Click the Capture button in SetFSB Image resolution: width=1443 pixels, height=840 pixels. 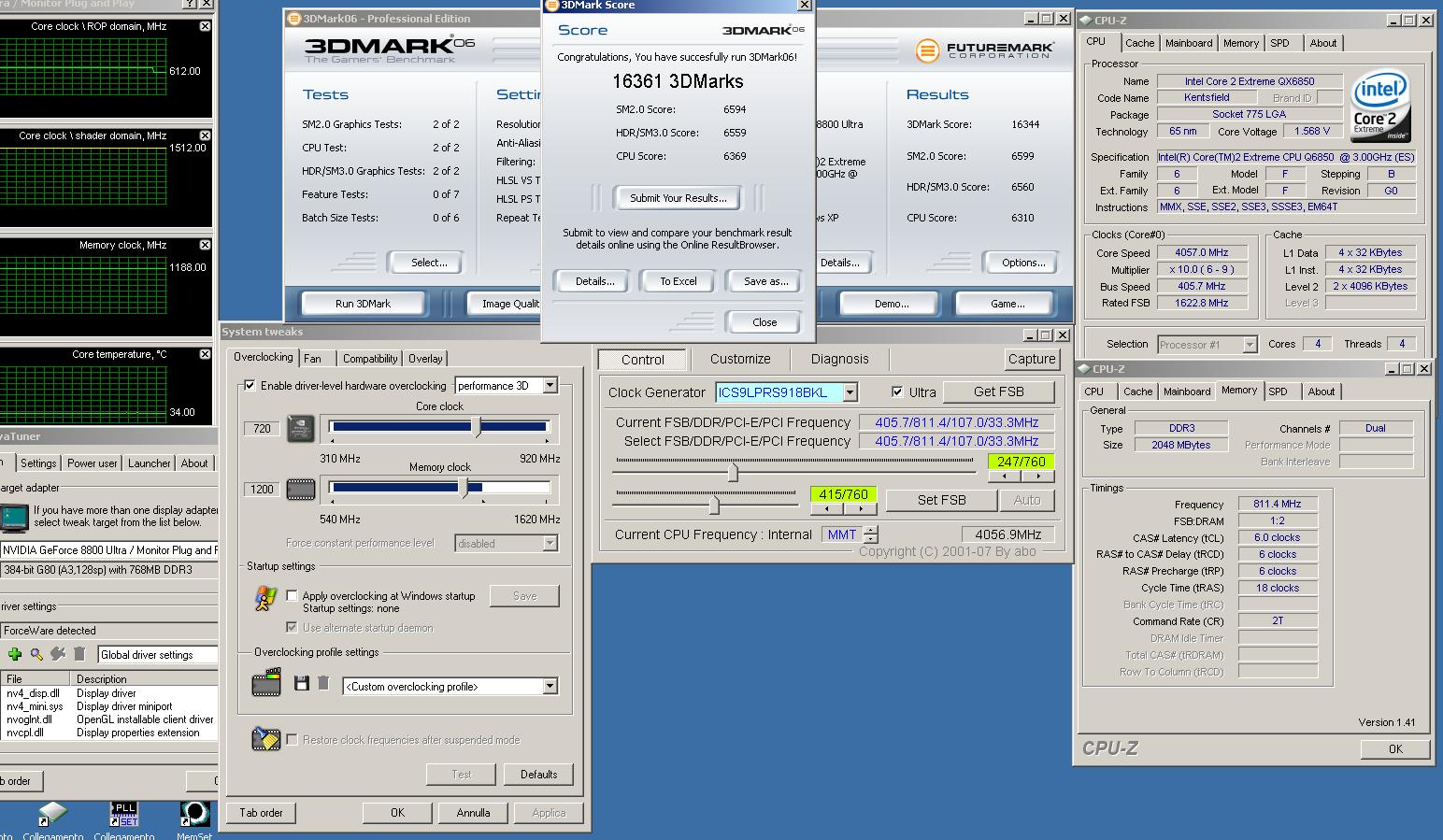1032,359
